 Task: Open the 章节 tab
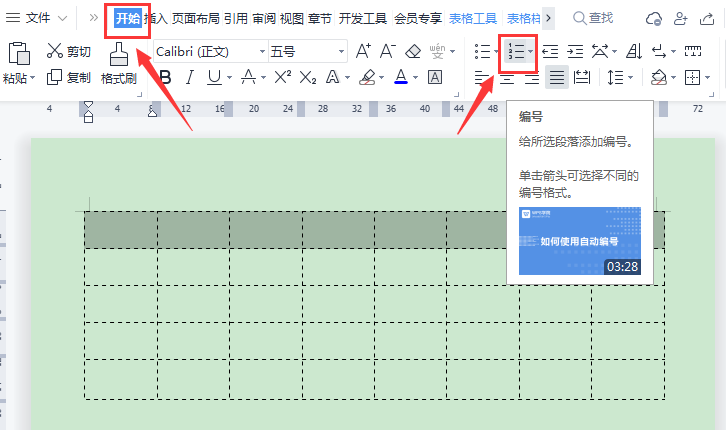[320, 19]
